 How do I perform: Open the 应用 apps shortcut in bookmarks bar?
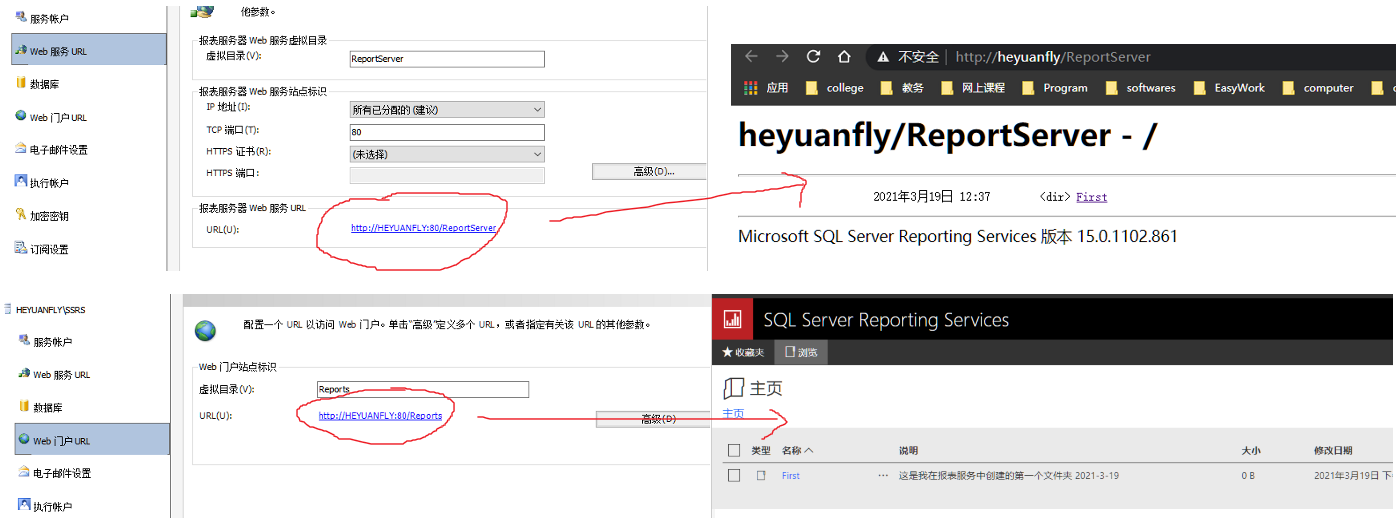767,88
